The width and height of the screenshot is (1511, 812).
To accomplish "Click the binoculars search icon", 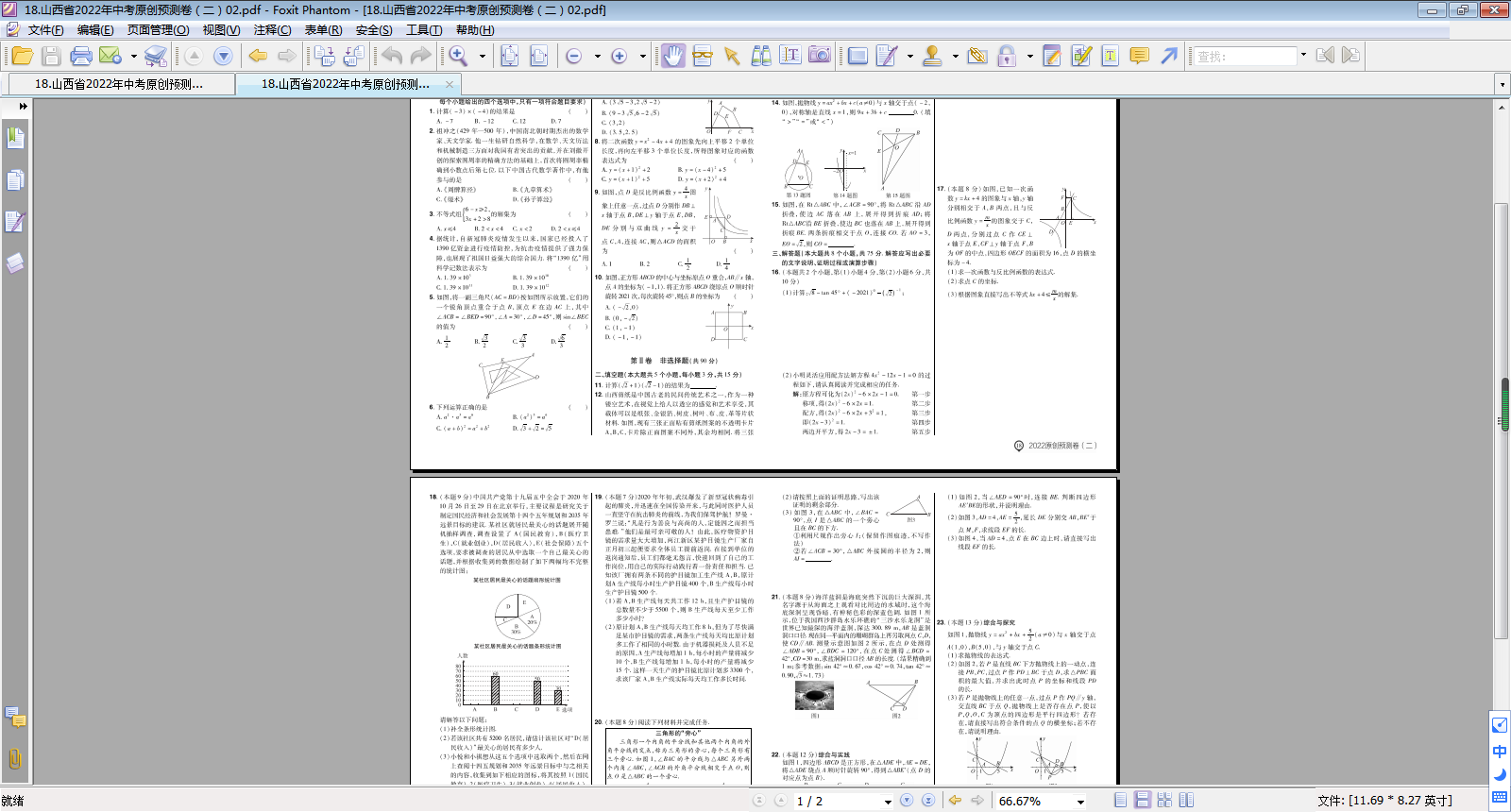I will point(761,56).
